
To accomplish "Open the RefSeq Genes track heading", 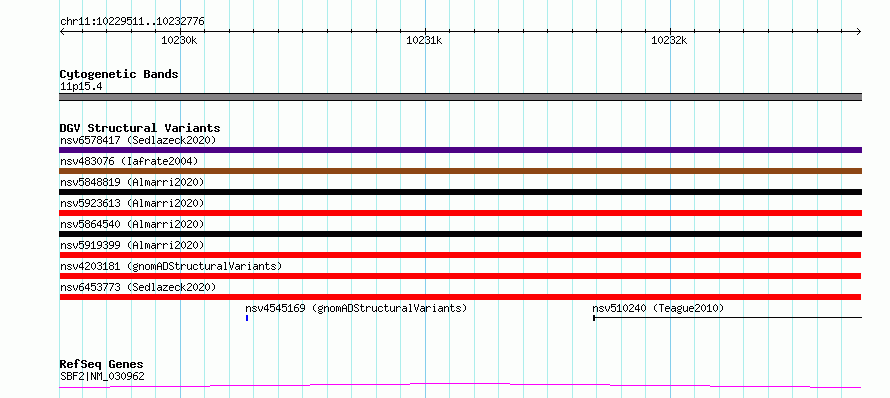I will pos(102,364).
